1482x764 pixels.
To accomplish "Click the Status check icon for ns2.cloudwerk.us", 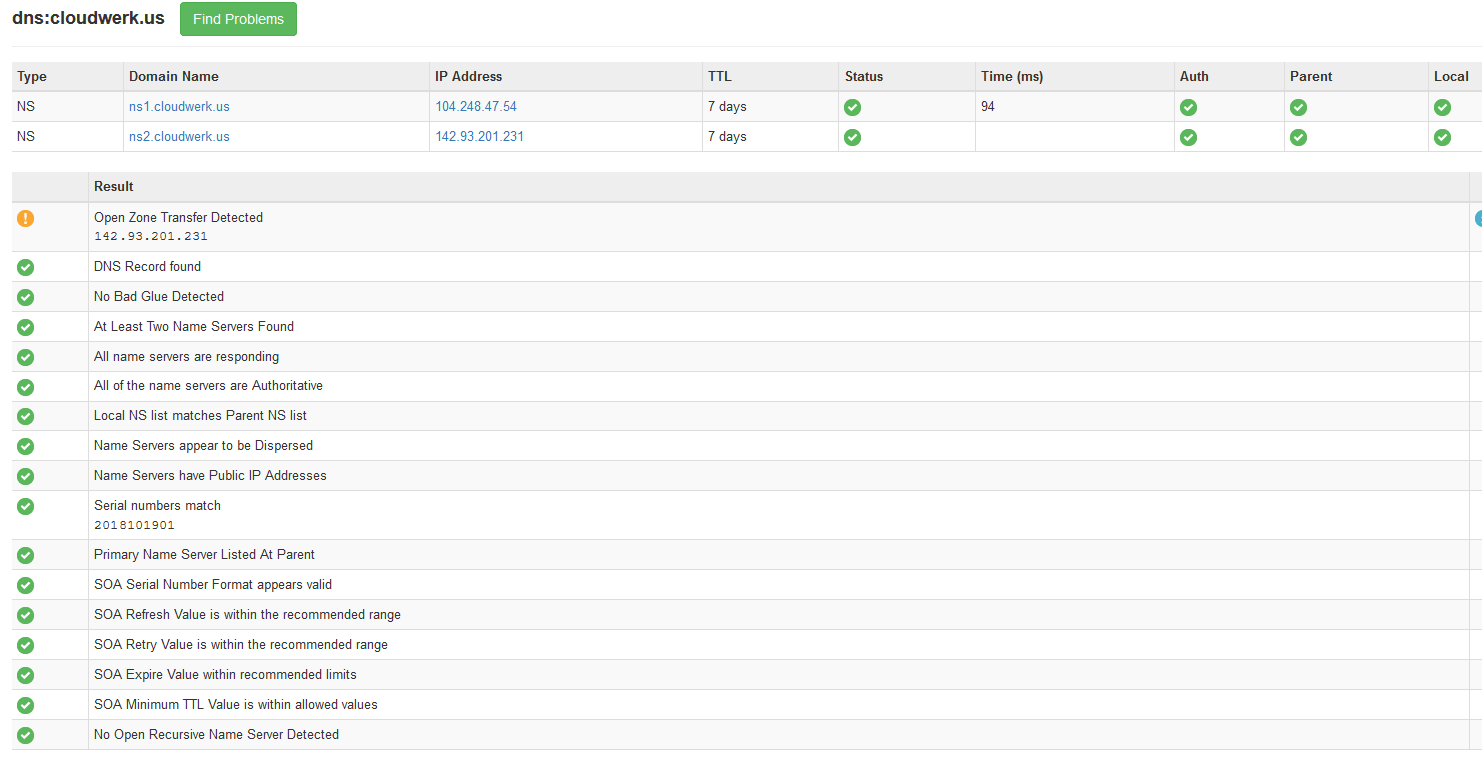I will (852, 137).
